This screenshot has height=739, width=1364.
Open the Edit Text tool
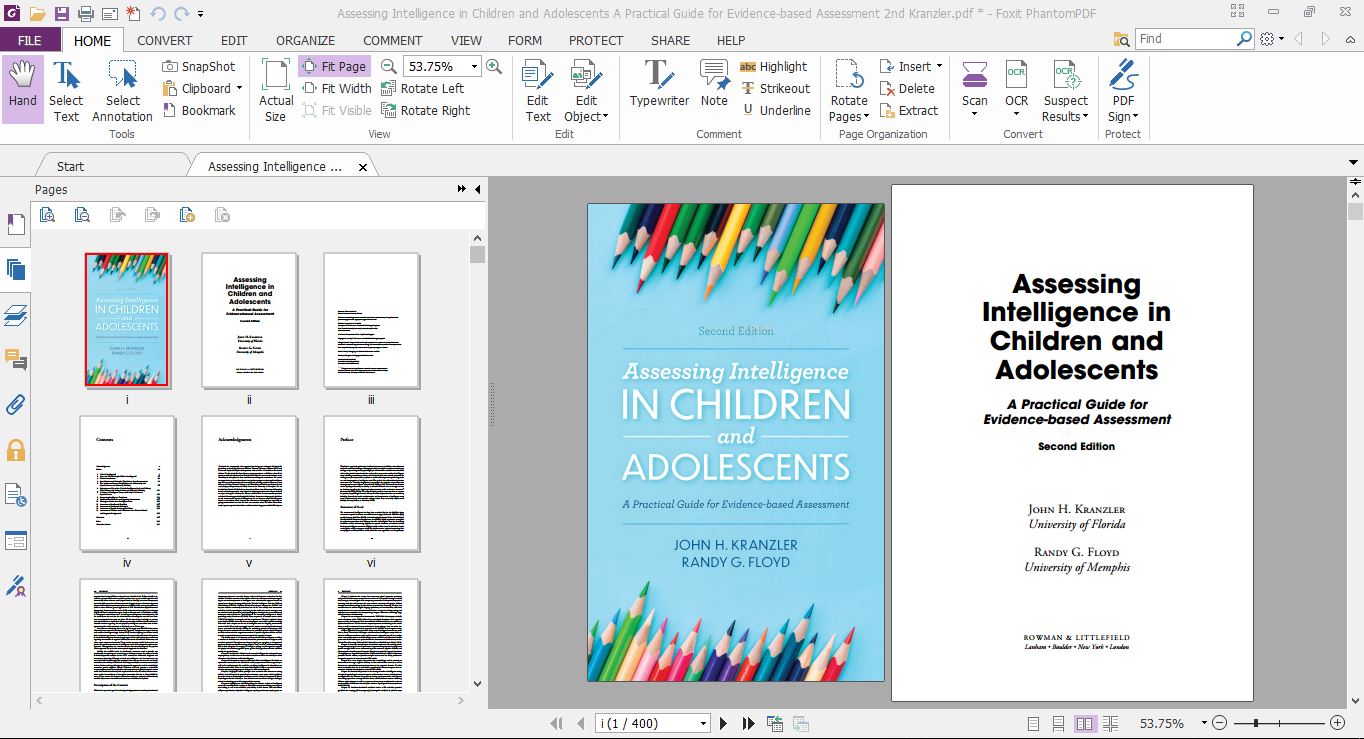click(x=538, y=90)
